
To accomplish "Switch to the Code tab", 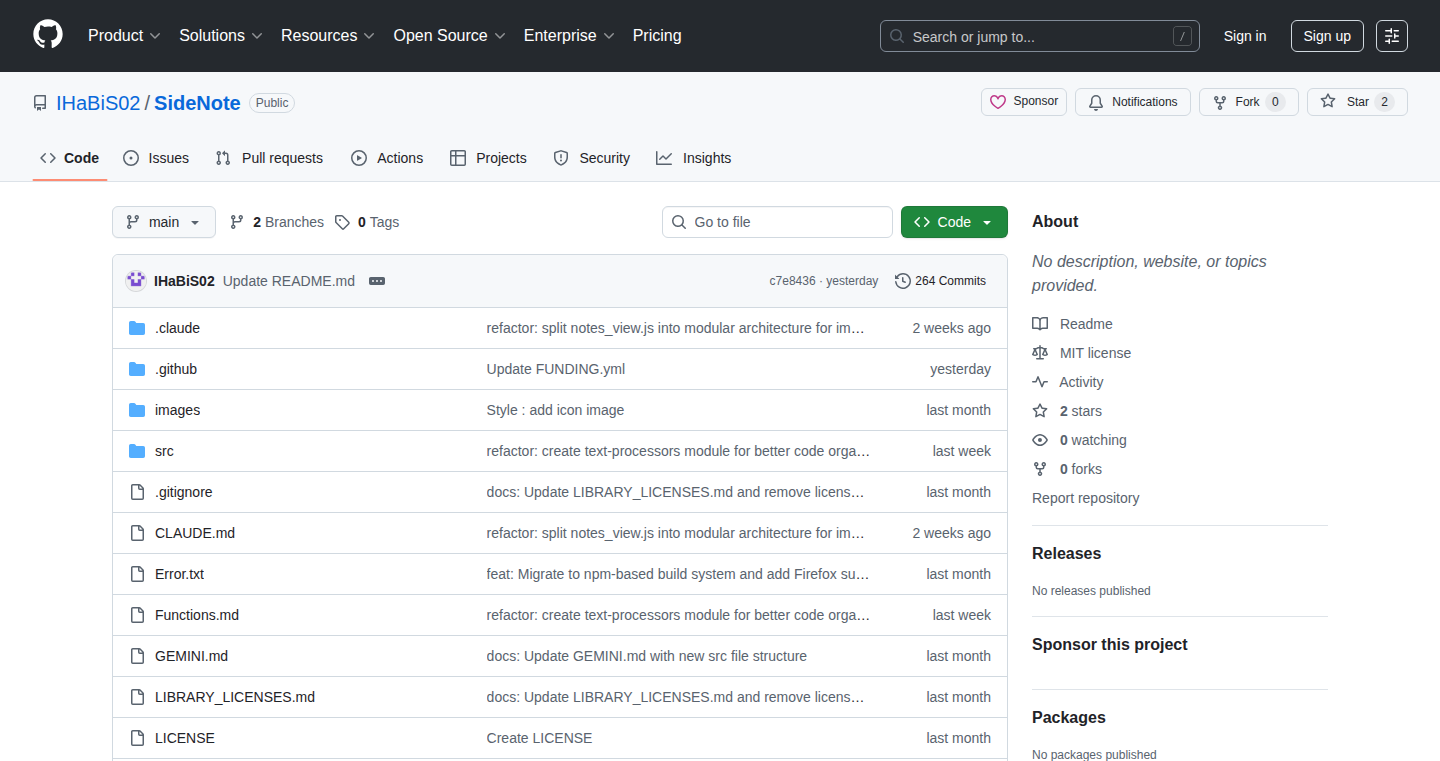I will click(x=70, y=158).
